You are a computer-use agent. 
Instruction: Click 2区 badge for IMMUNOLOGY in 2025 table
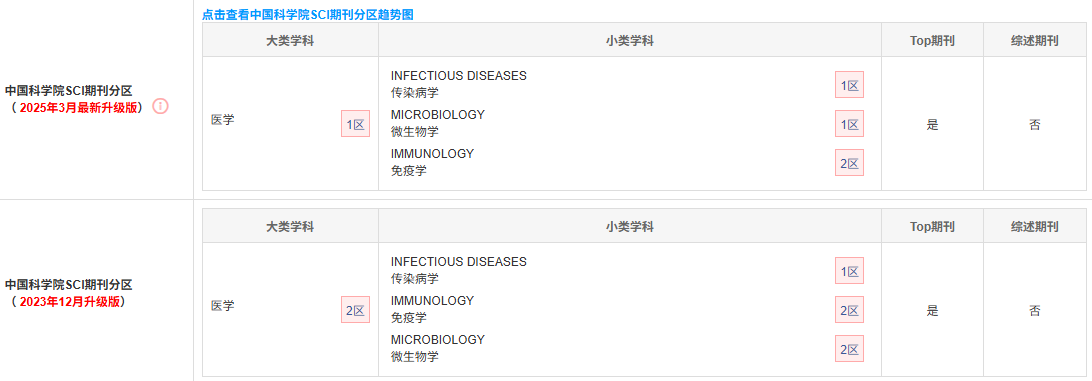[849, 163]
